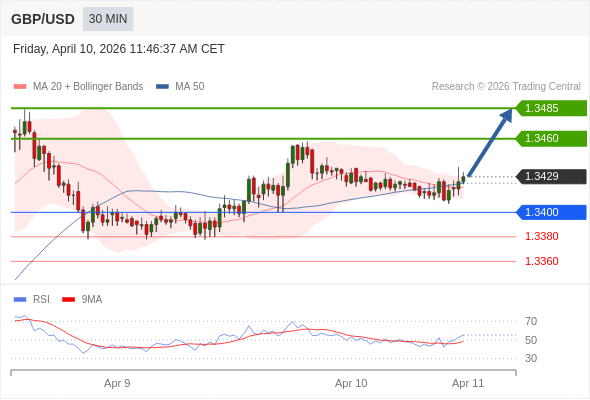The width and height of the screenshot is (590, 400).
Task: Click the RSI 70 level label
Action: [531, 321]
